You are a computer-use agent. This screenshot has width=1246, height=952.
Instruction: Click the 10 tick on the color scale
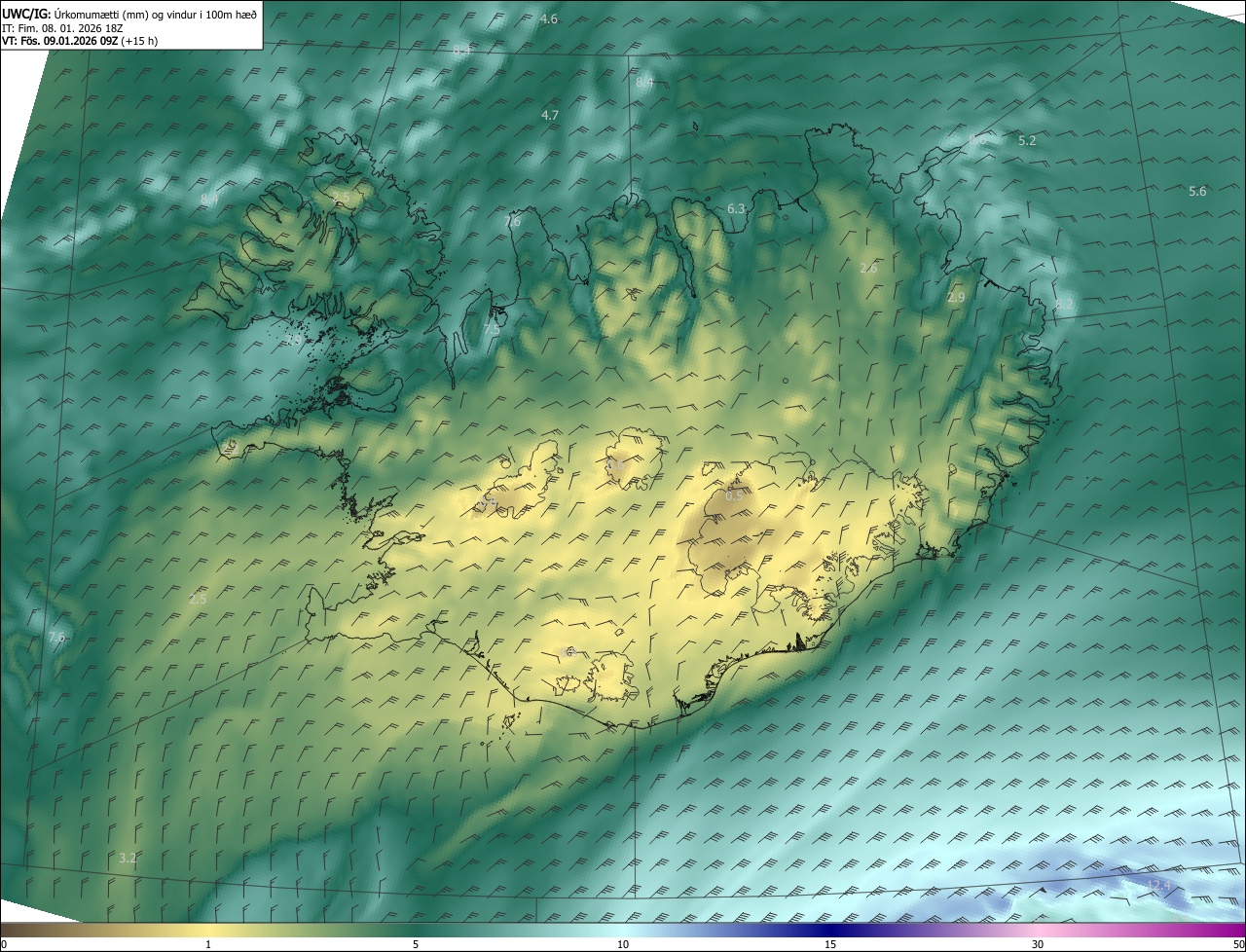pyautogui.click(x=623, y=944)
